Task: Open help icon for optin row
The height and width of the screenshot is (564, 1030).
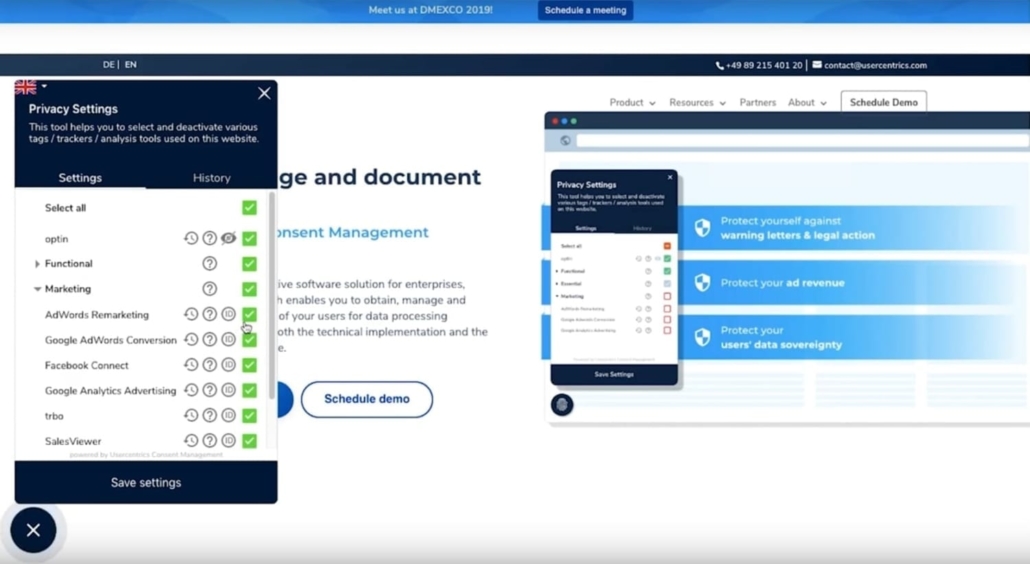Action: pyautogui.click(x=210, y=238)
